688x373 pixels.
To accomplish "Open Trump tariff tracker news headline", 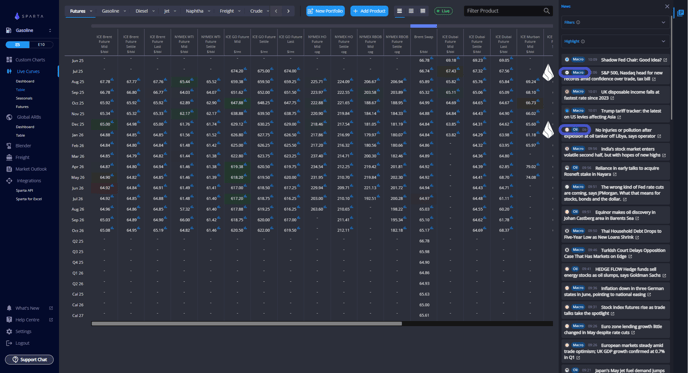I will click(613, 114).
